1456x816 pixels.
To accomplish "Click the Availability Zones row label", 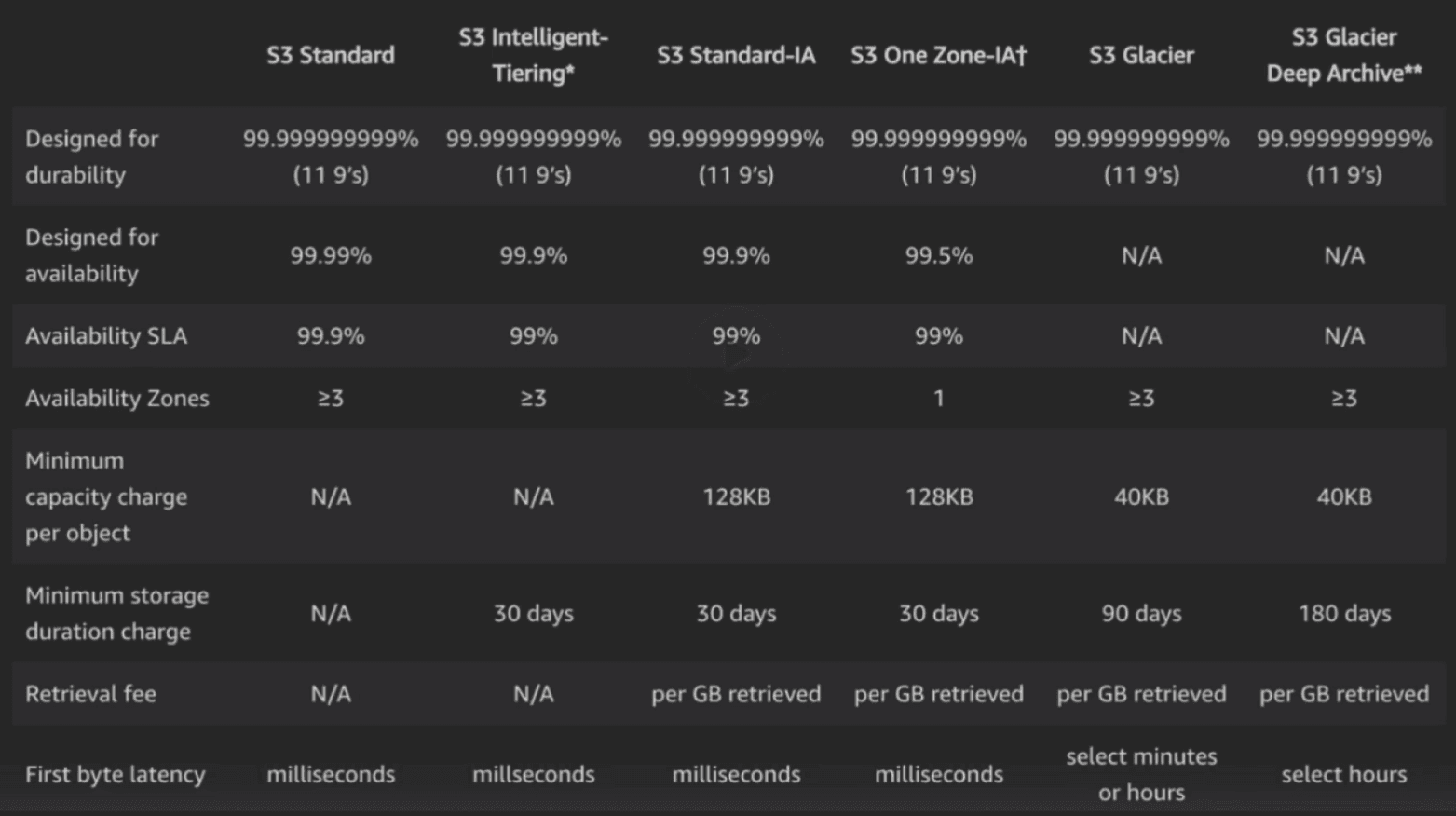I will tap(117, 399).
